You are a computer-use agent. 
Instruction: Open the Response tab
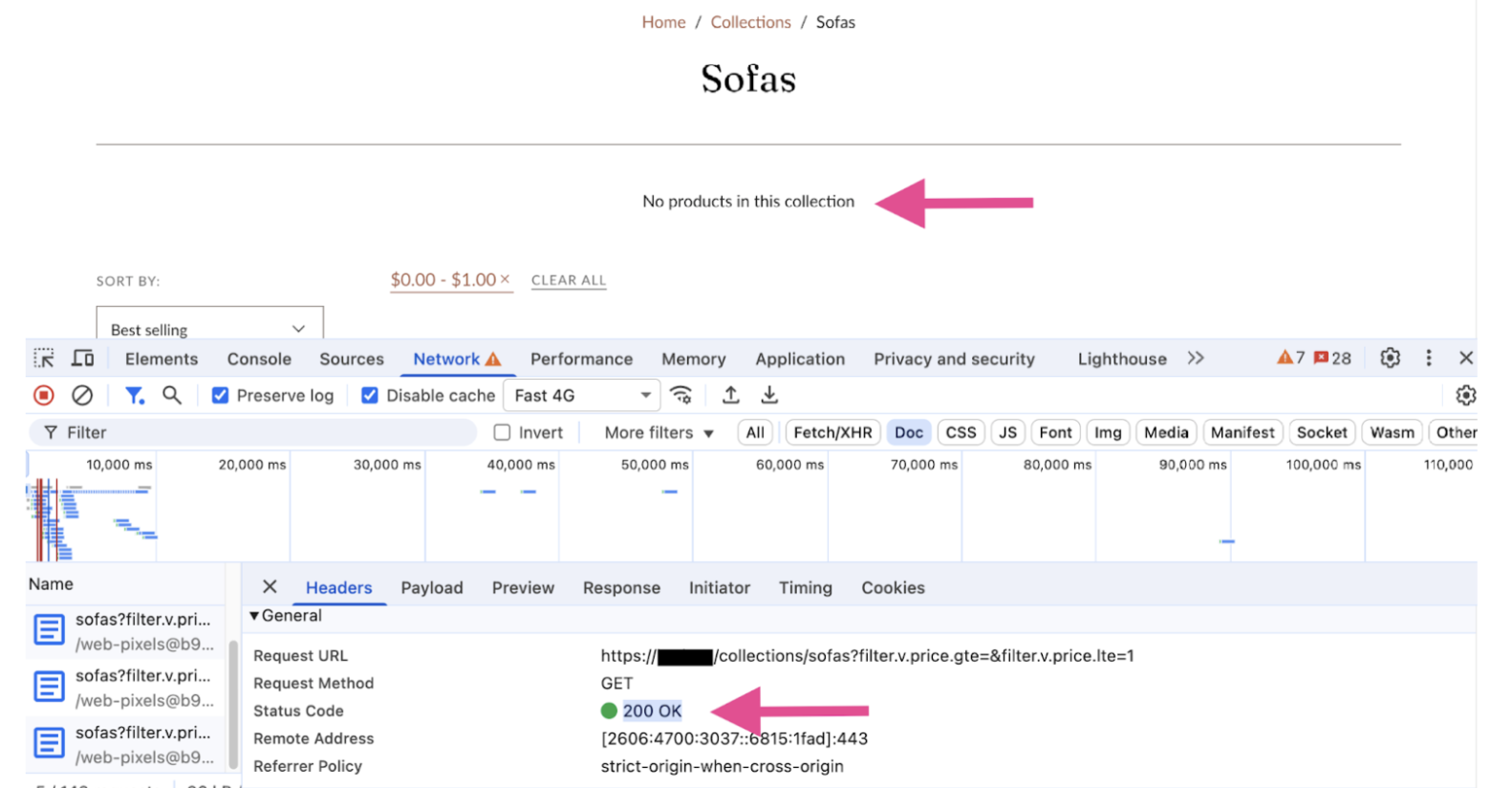click(621, 588)
